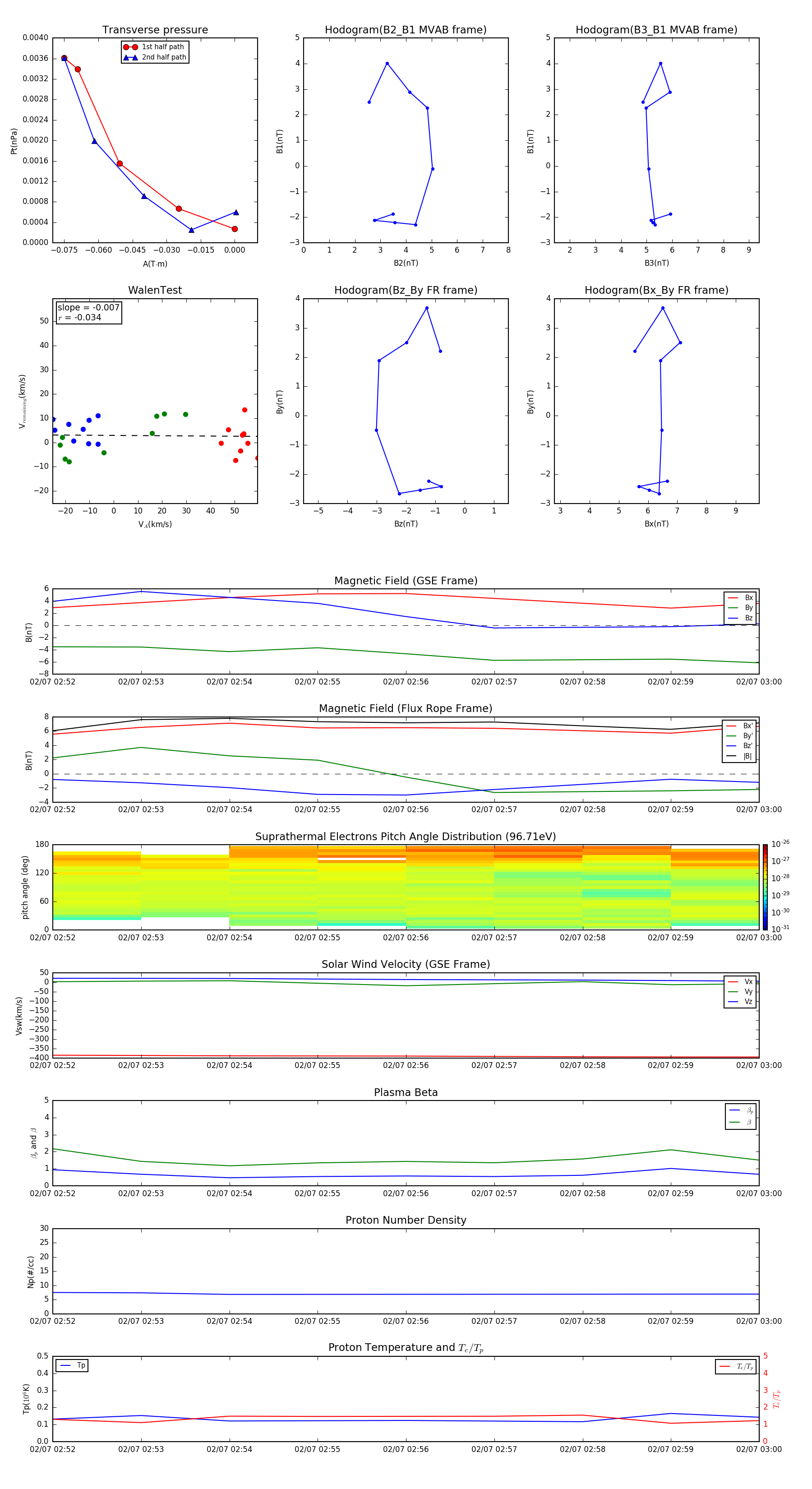Viewport: 812px width, 1489px height.
Task: Click the 'WalenTest' plot title
Action: click(155, 290)
